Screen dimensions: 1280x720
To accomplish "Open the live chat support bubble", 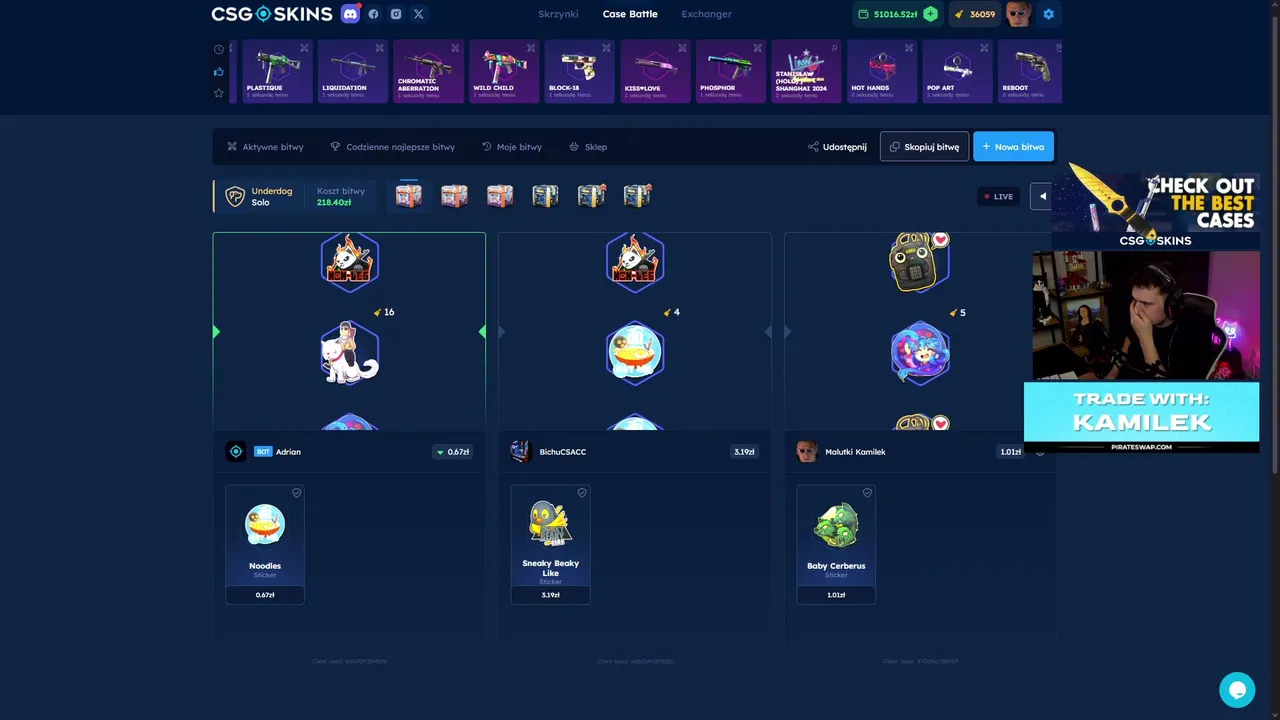I will [x=1237, y=690].
